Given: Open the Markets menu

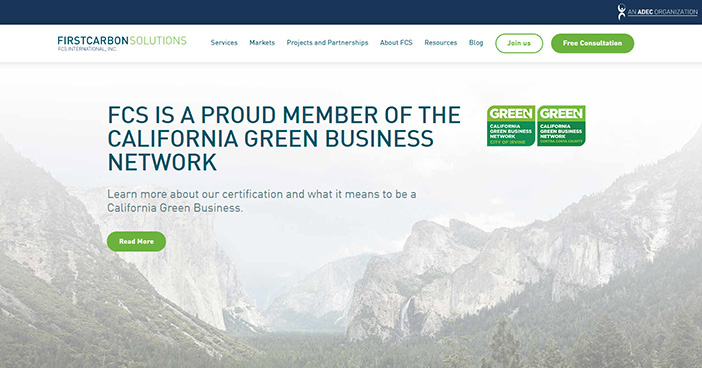Looking at the screenshot, I should click(x=262, y=43).
